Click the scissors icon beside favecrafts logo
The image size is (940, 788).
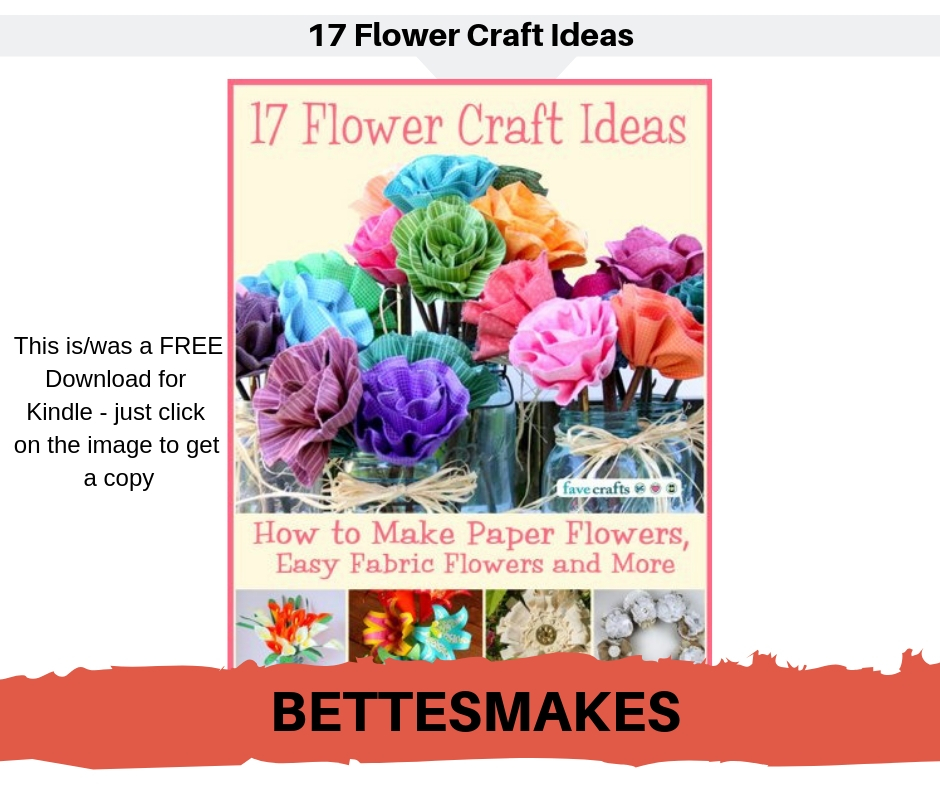[640, 488]
